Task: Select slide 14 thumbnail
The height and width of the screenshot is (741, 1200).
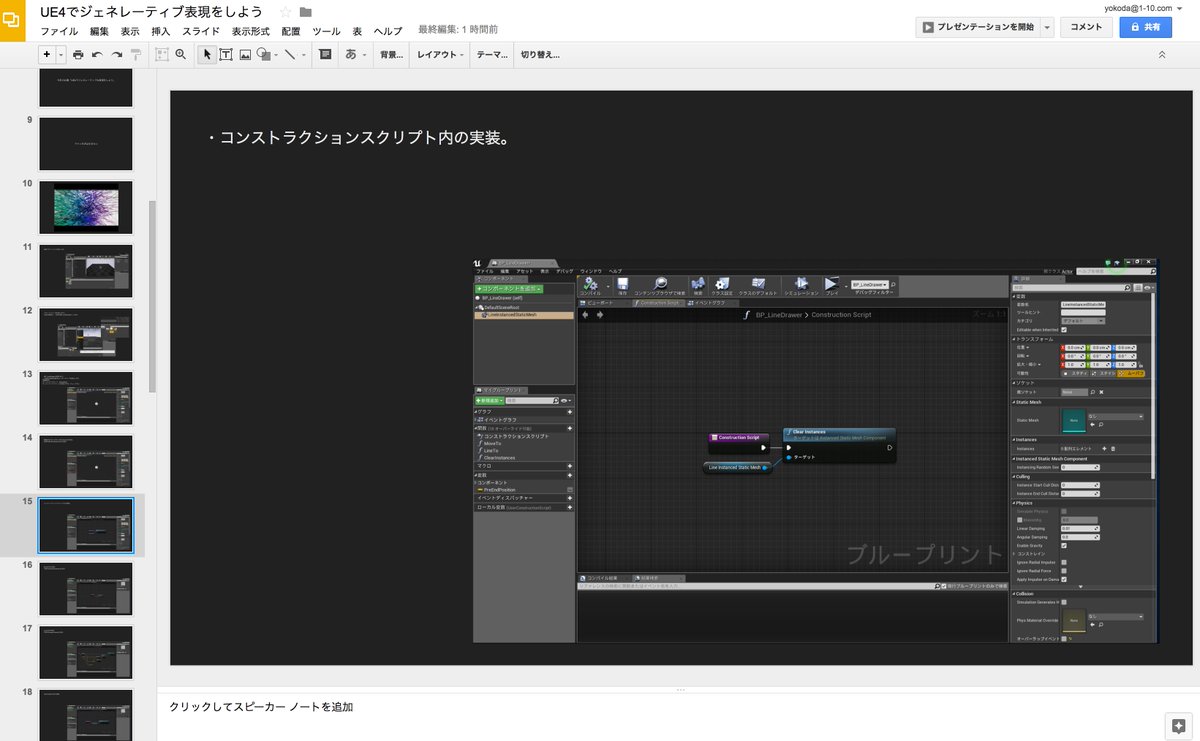Action: tap(86, 462)
